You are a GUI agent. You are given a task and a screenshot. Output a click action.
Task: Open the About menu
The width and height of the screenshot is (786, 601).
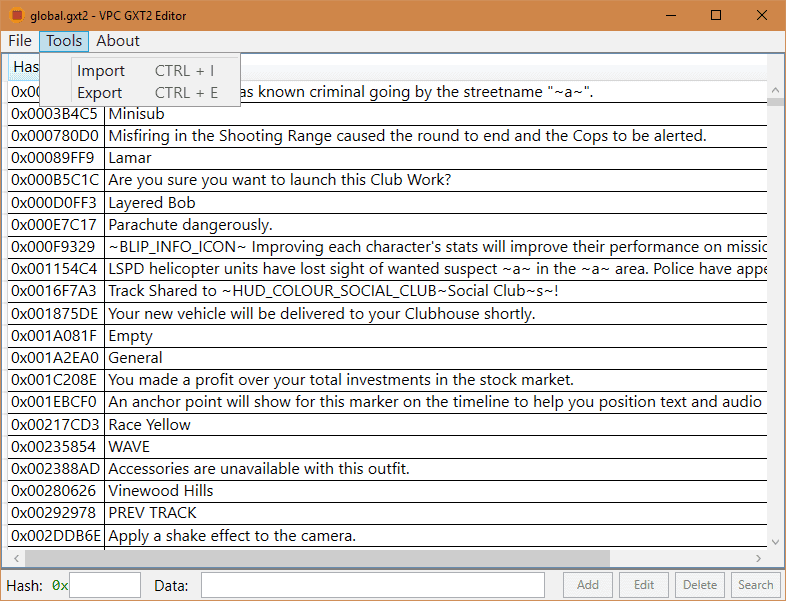click(118, 41)
